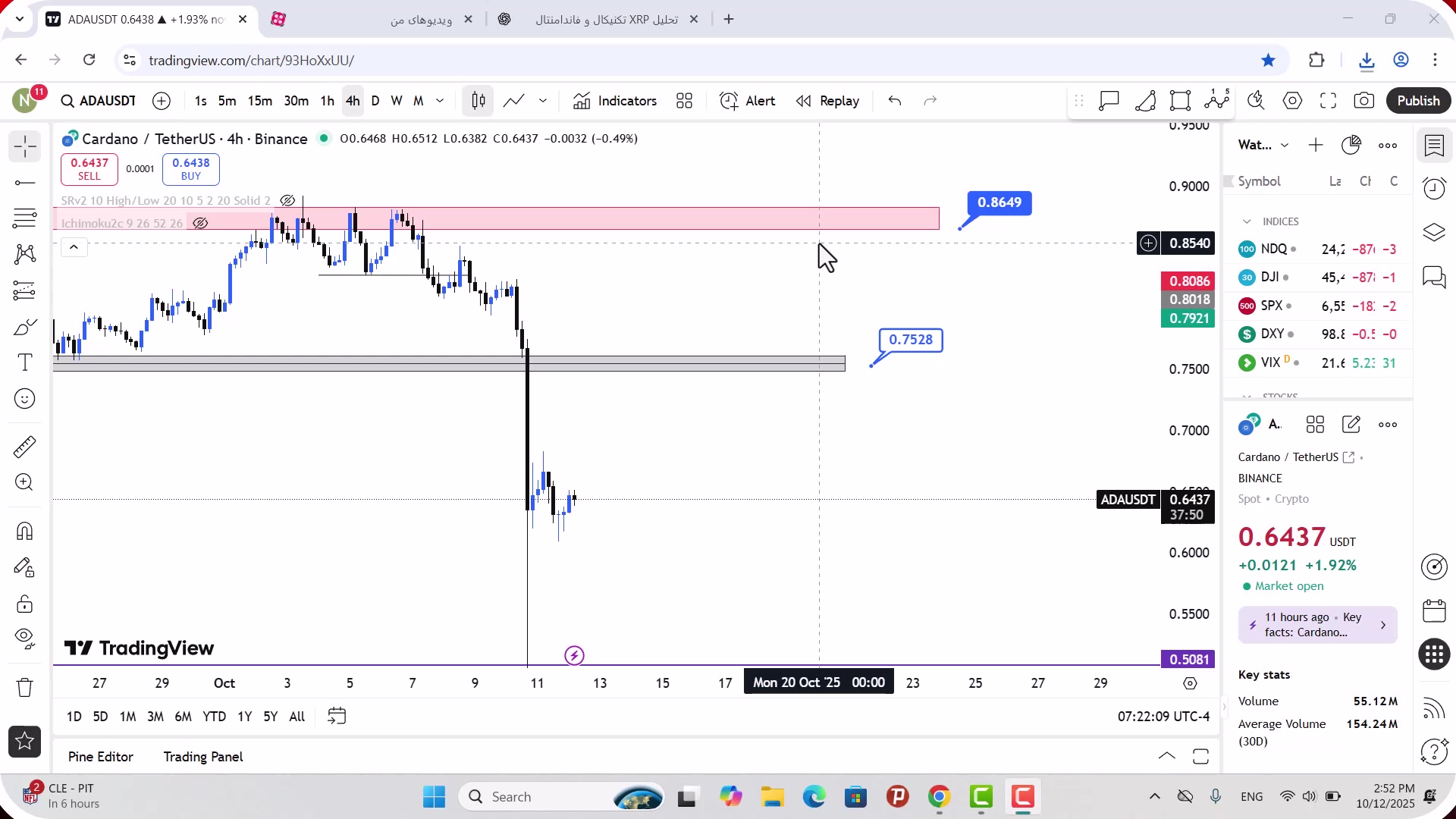Add symbol to compare plus icon
Screen dimensions: 1456x819
pos(162,101)
